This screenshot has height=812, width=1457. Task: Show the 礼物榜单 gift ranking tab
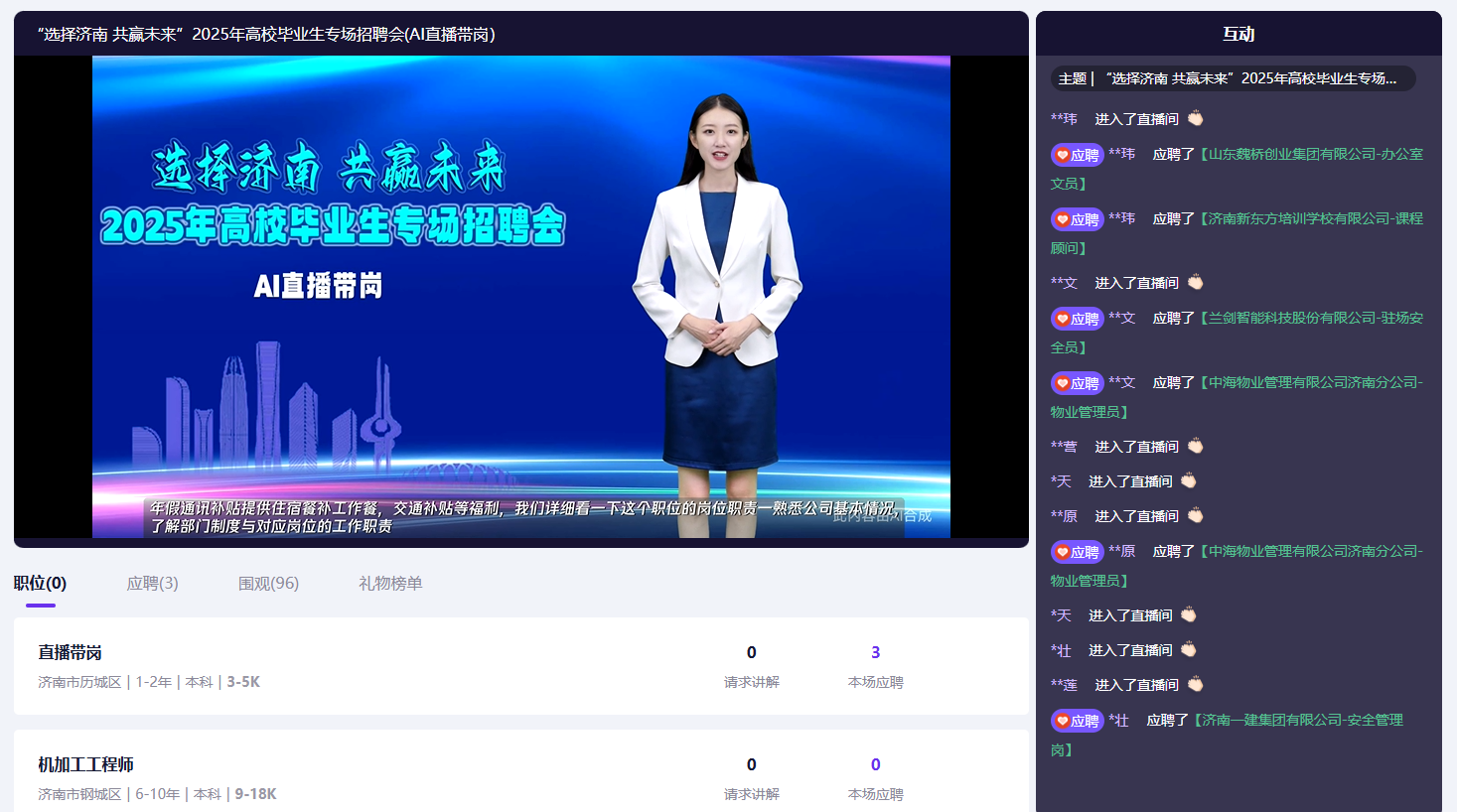point(390,583)
